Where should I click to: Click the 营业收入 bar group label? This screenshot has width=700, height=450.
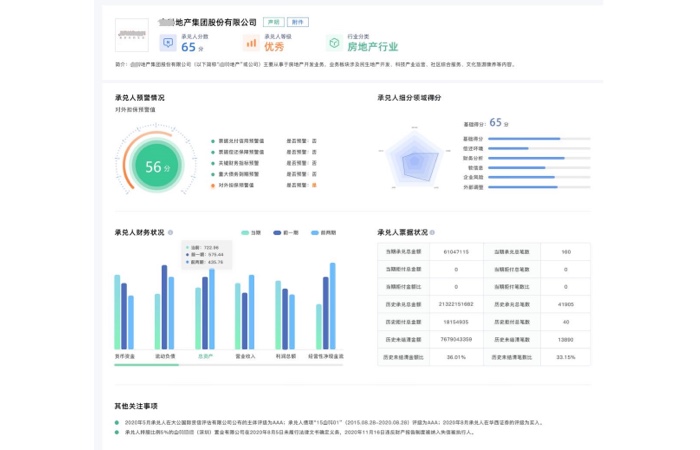tap(245, 356)
